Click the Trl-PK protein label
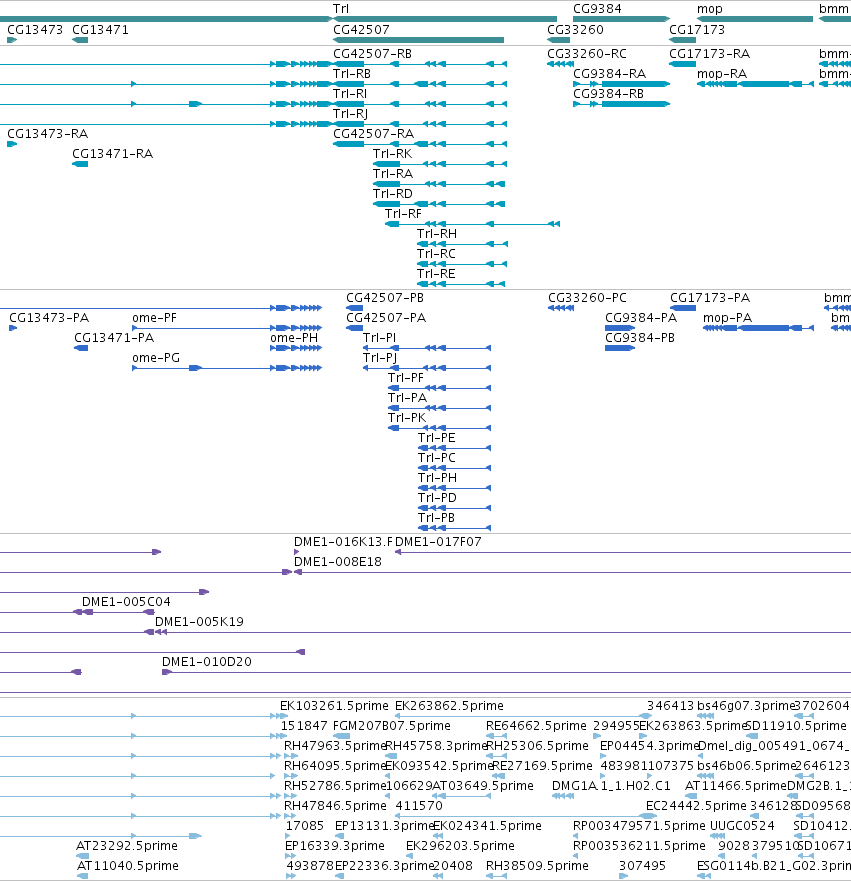851x881 pixels. (407, 417)
